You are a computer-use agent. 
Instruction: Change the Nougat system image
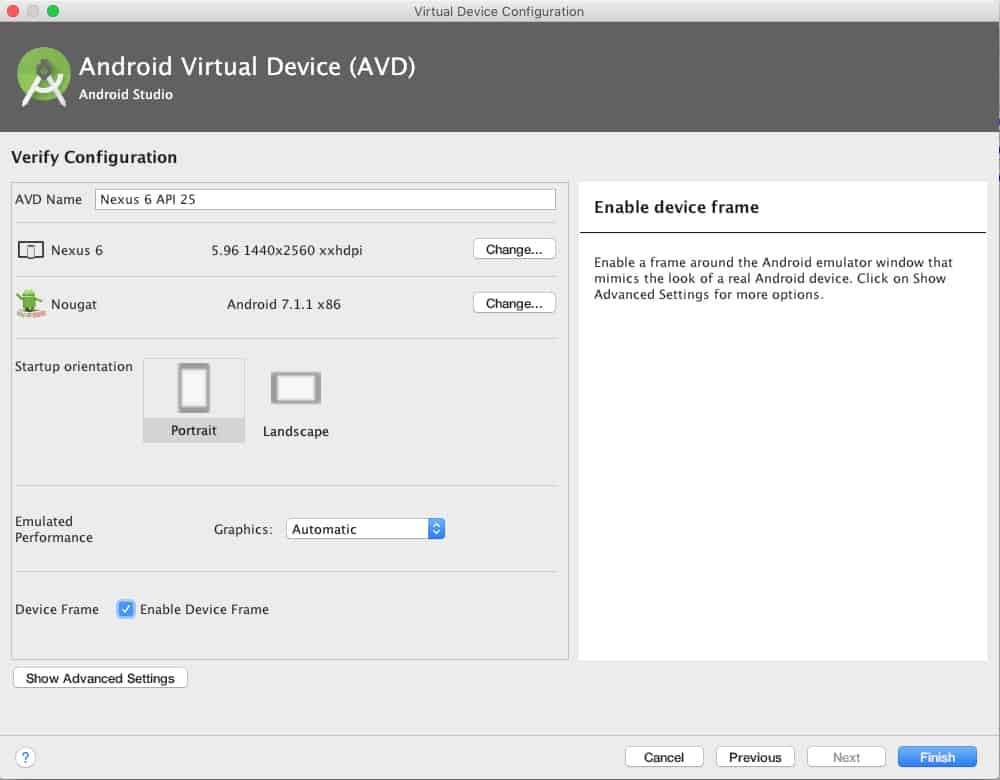pos(514,303)
